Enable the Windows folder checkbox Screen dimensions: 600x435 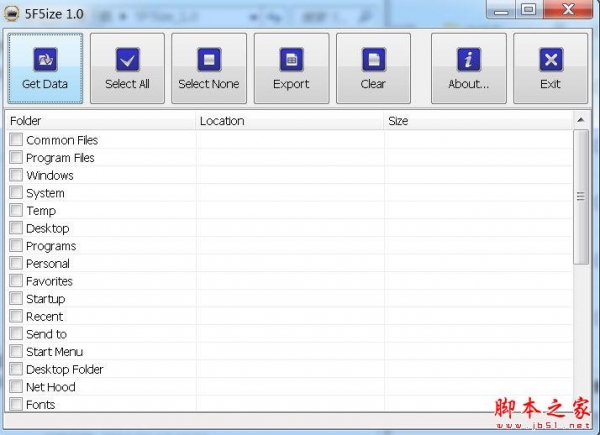[x=16, y=174]
